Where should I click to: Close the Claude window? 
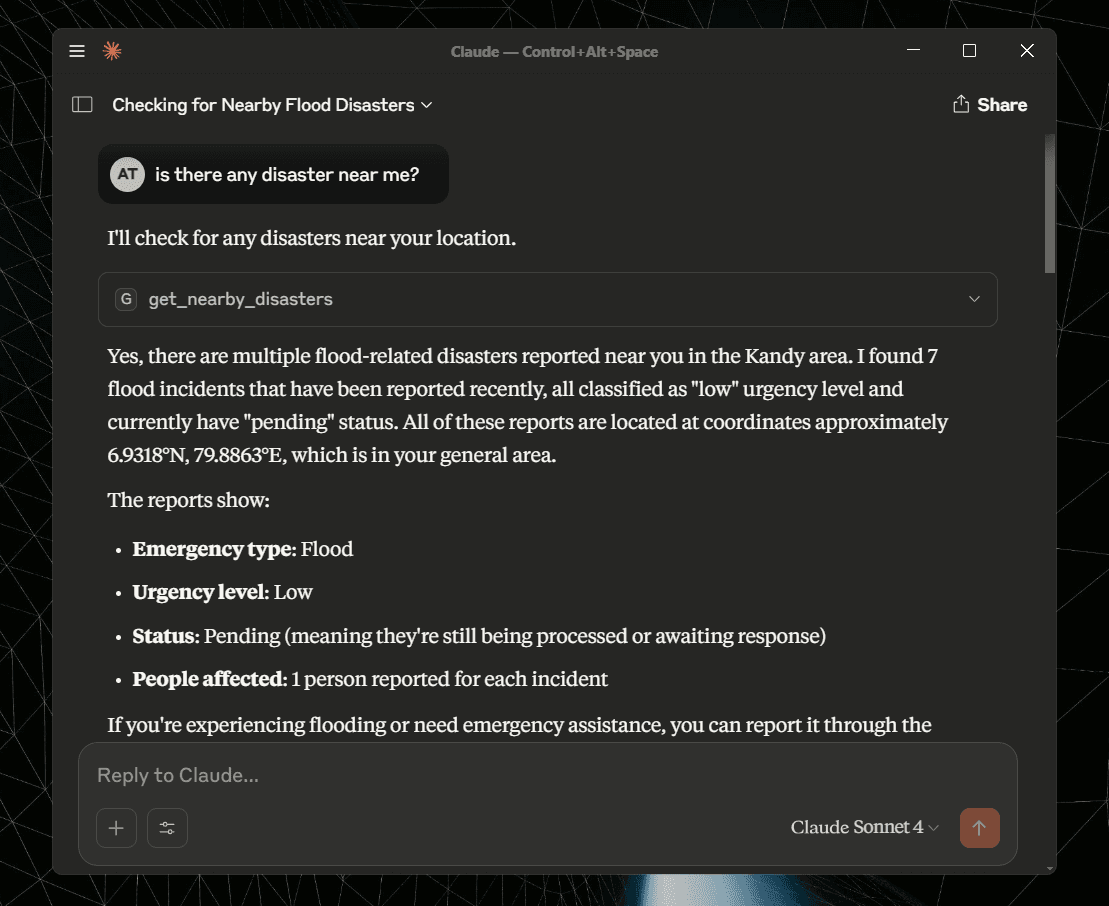[1027, 50]
